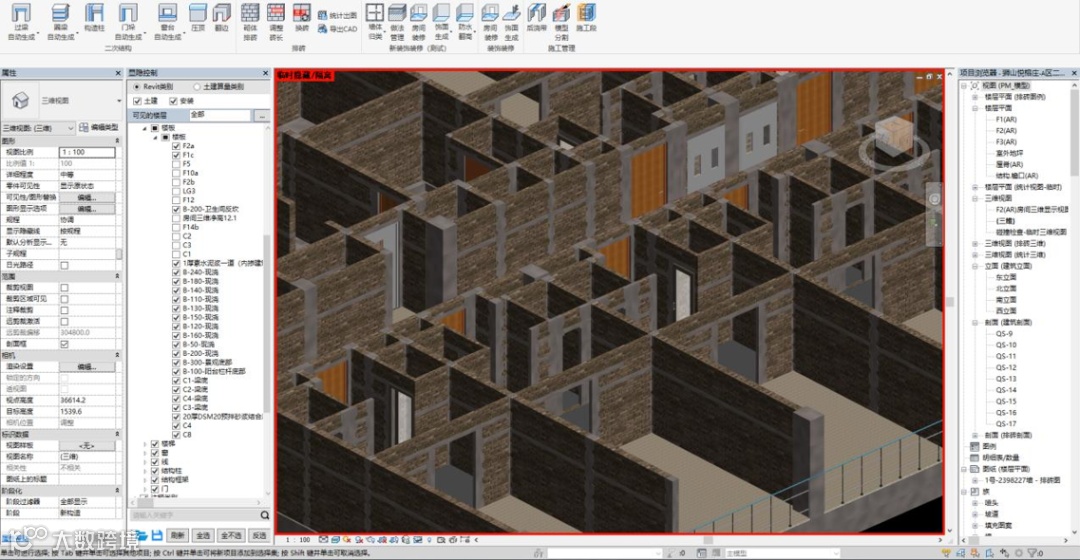Check the F5 checkbox

176,164
